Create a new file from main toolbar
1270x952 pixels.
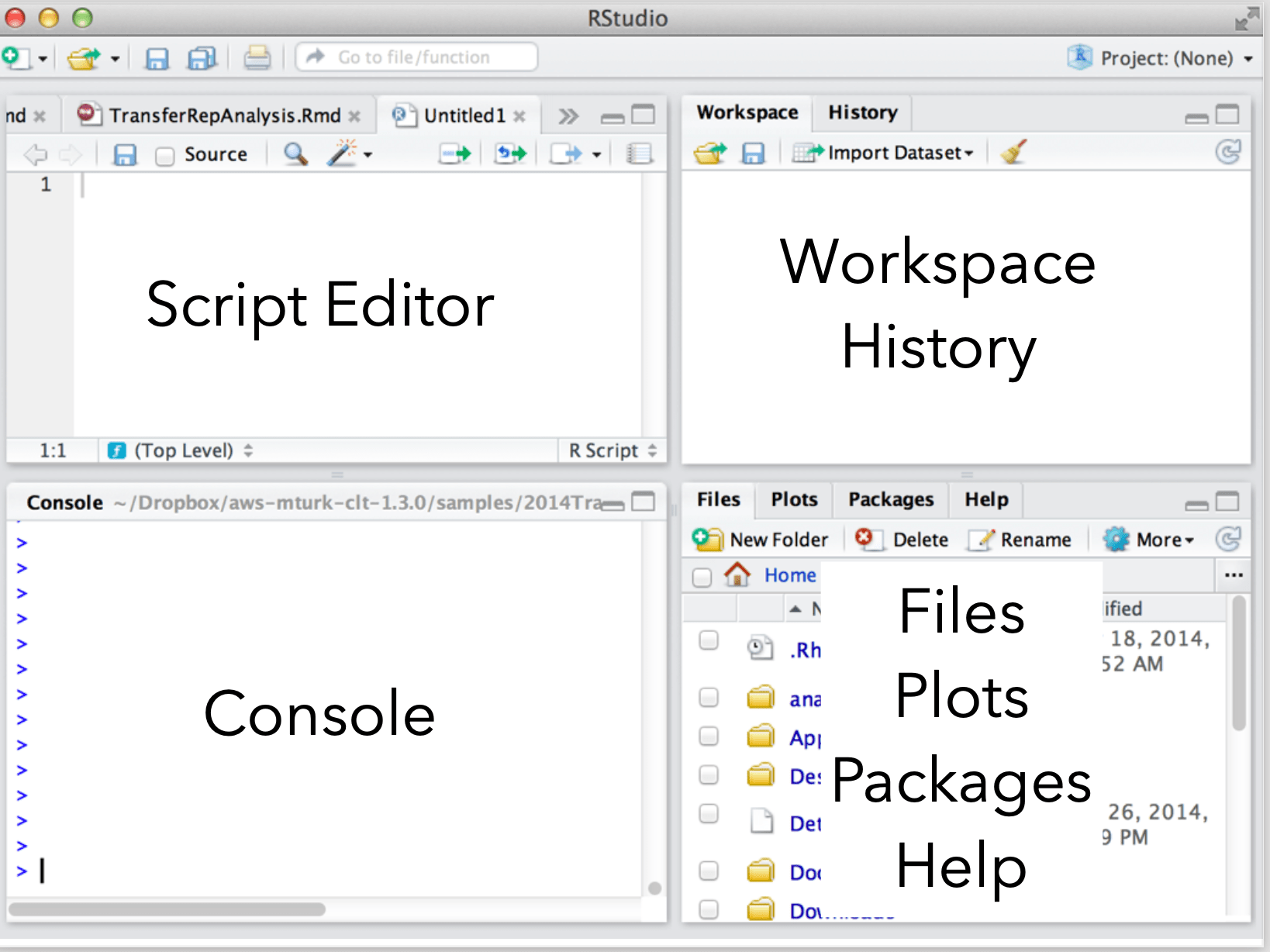tap(16, 57)
